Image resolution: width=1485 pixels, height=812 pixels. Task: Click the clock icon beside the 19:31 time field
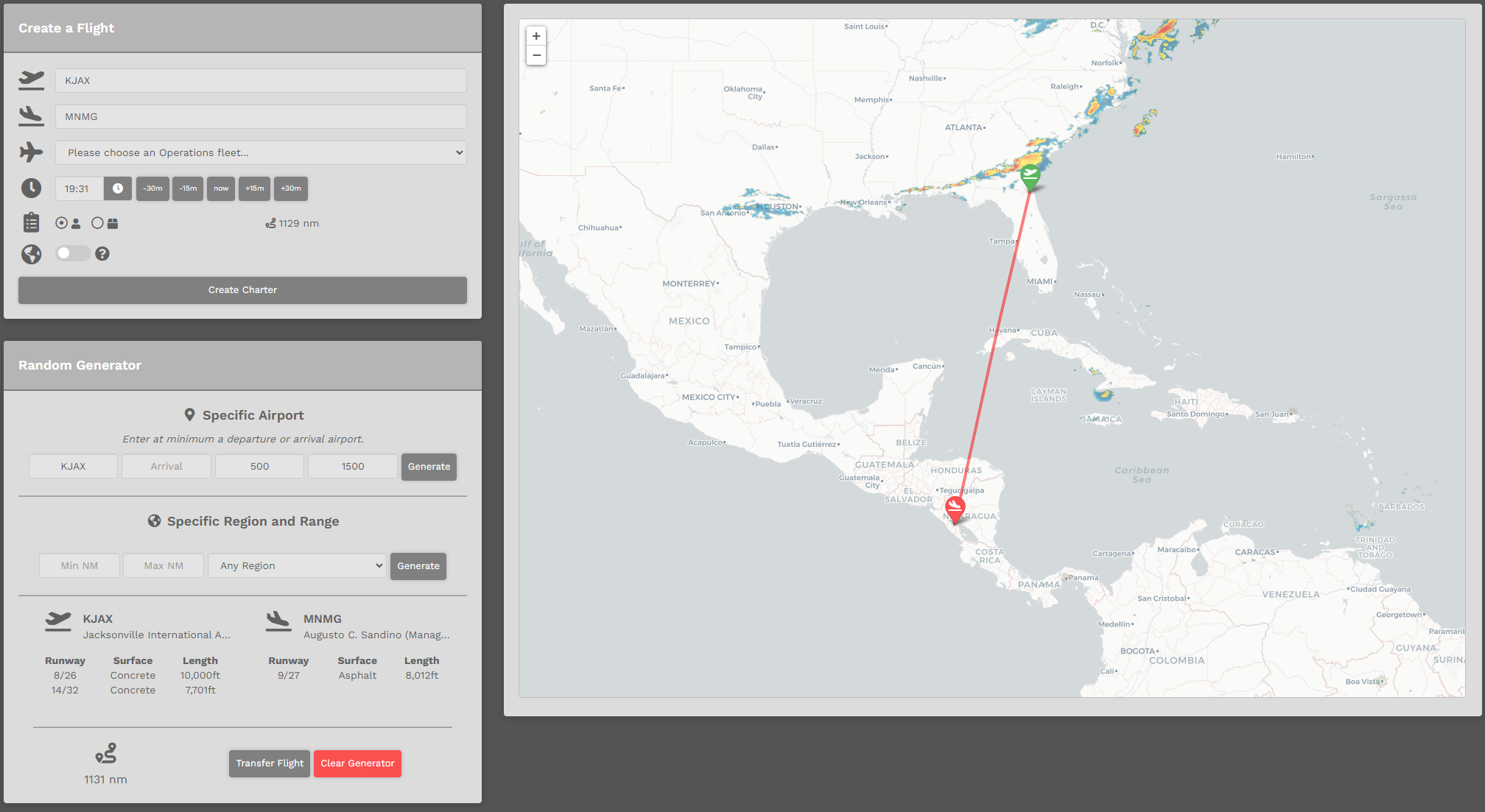[x=118, y=188]
